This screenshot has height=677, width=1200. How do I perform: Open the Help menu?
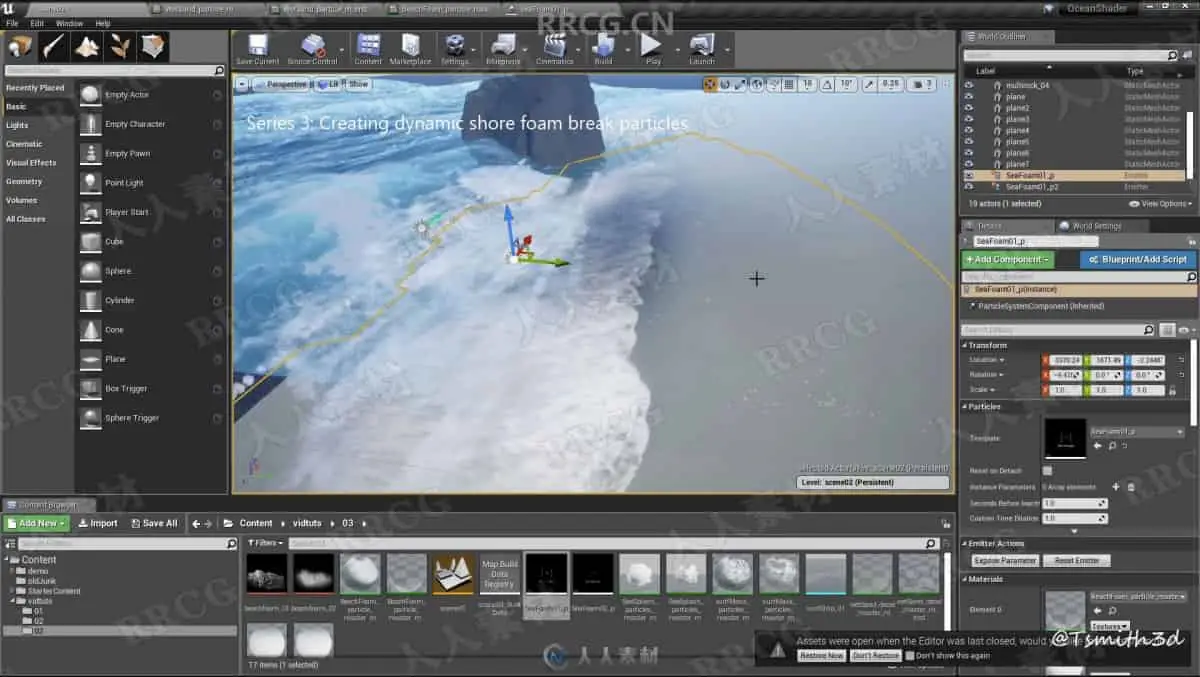coord(103,23)
